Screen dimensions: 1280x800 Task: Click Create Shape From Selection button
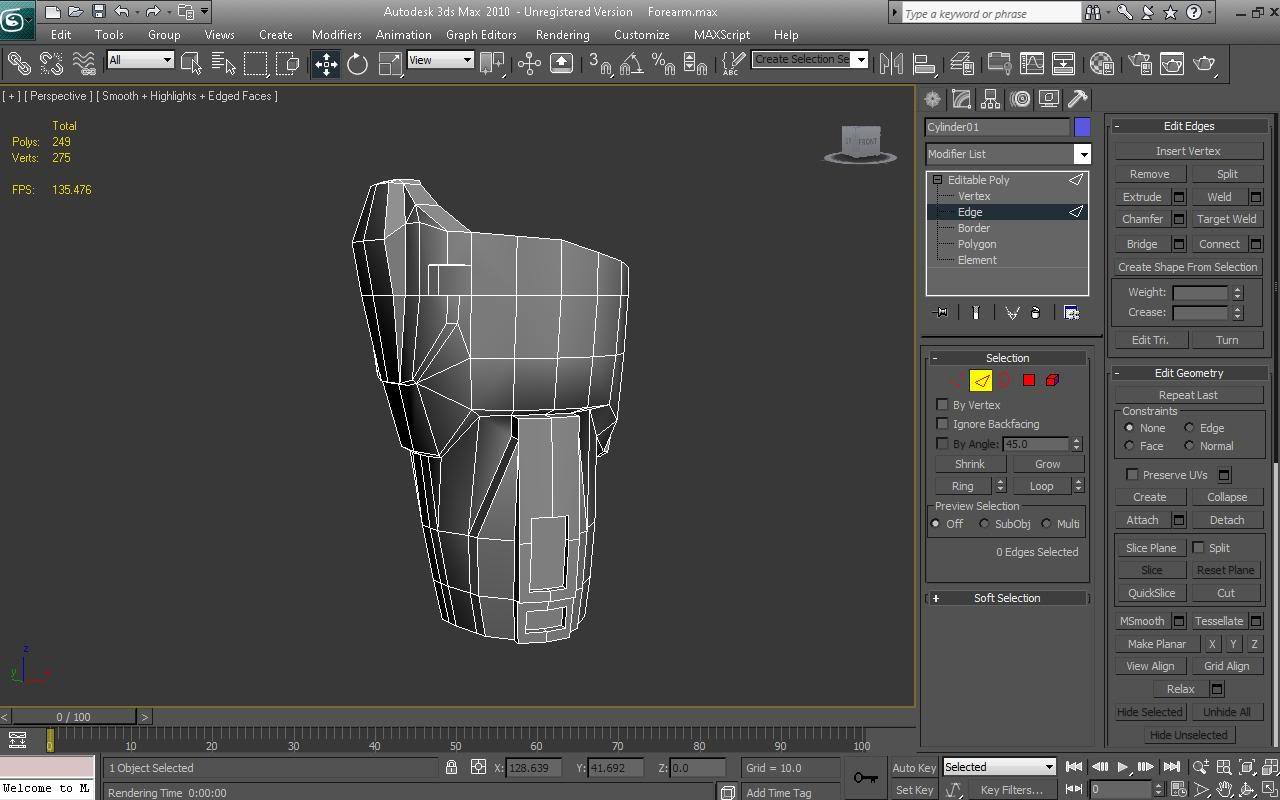point(1188,267)
